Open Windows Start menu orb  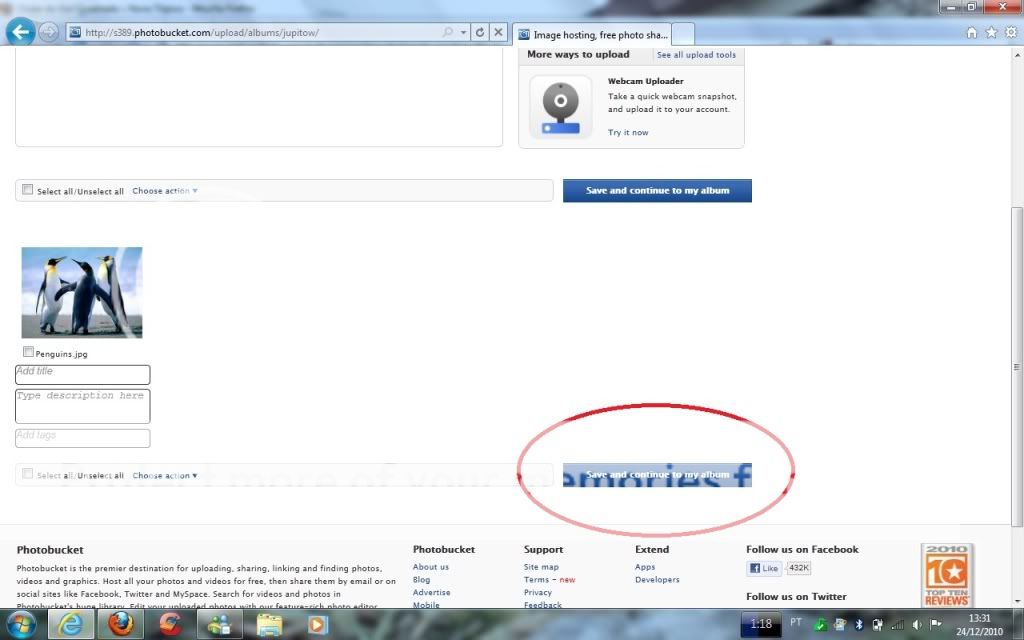point(22,624)
